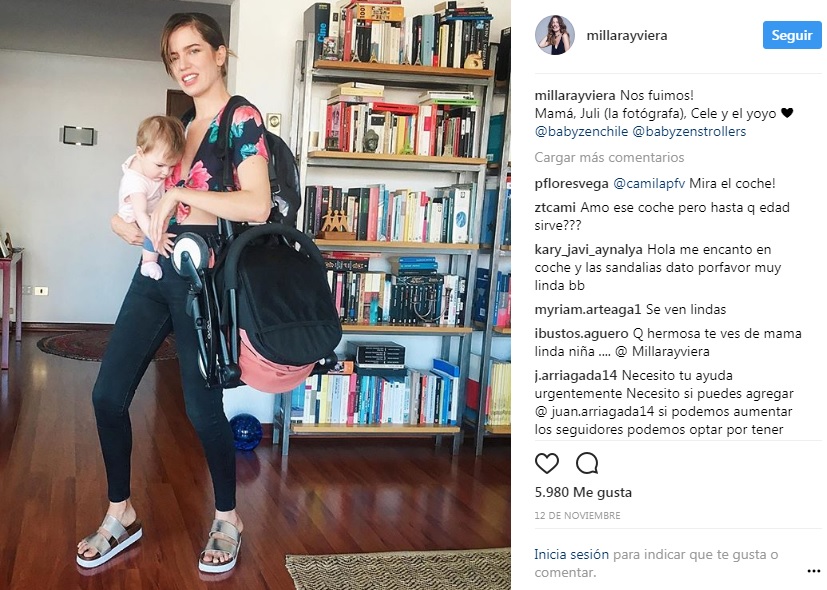Visit the @babyzenchile mention

click(x=581, y=131)
